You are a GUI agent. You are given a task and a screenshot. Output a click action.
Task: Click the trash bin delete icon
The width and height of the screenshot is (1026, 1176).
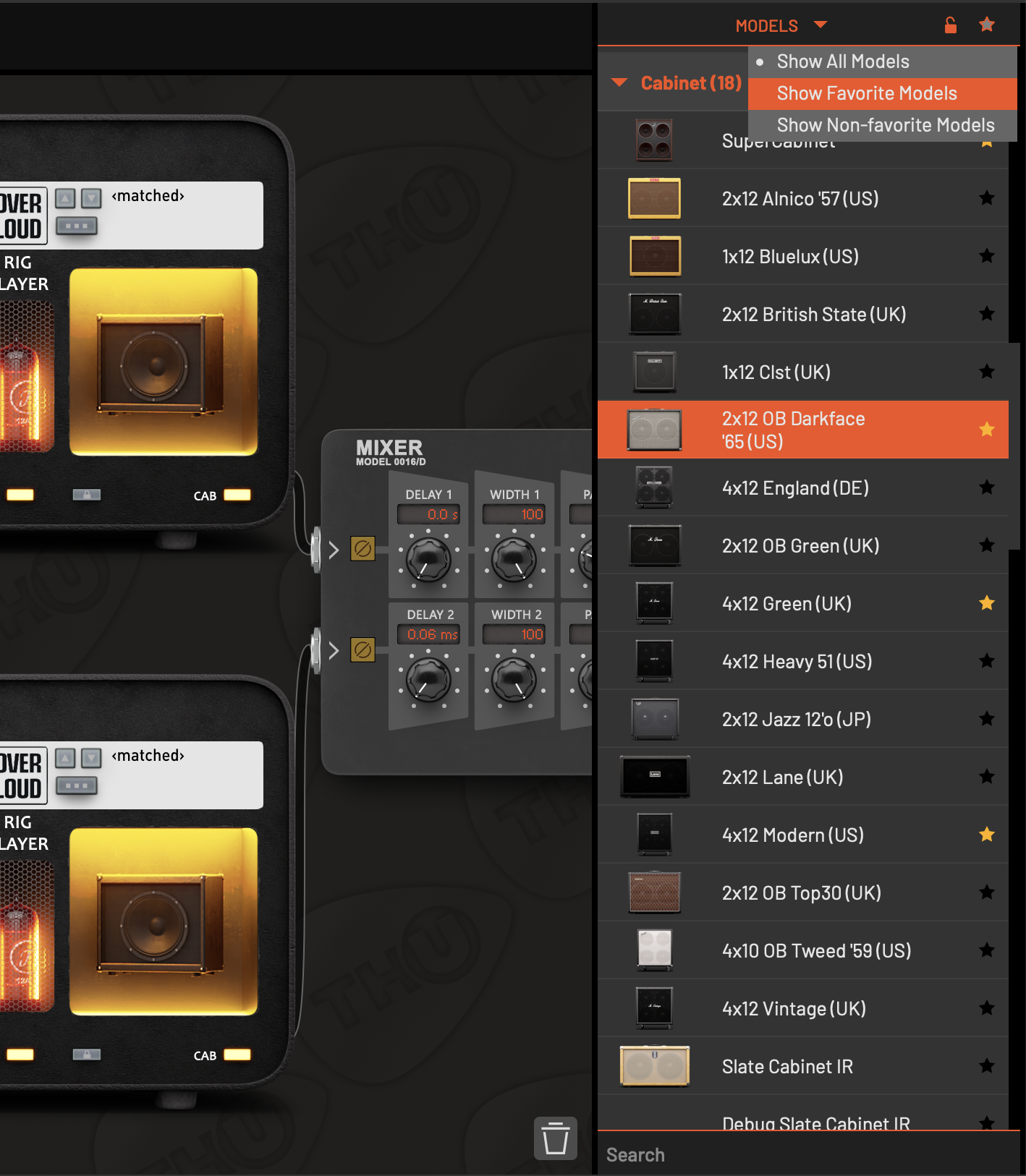pos(555,1138)
